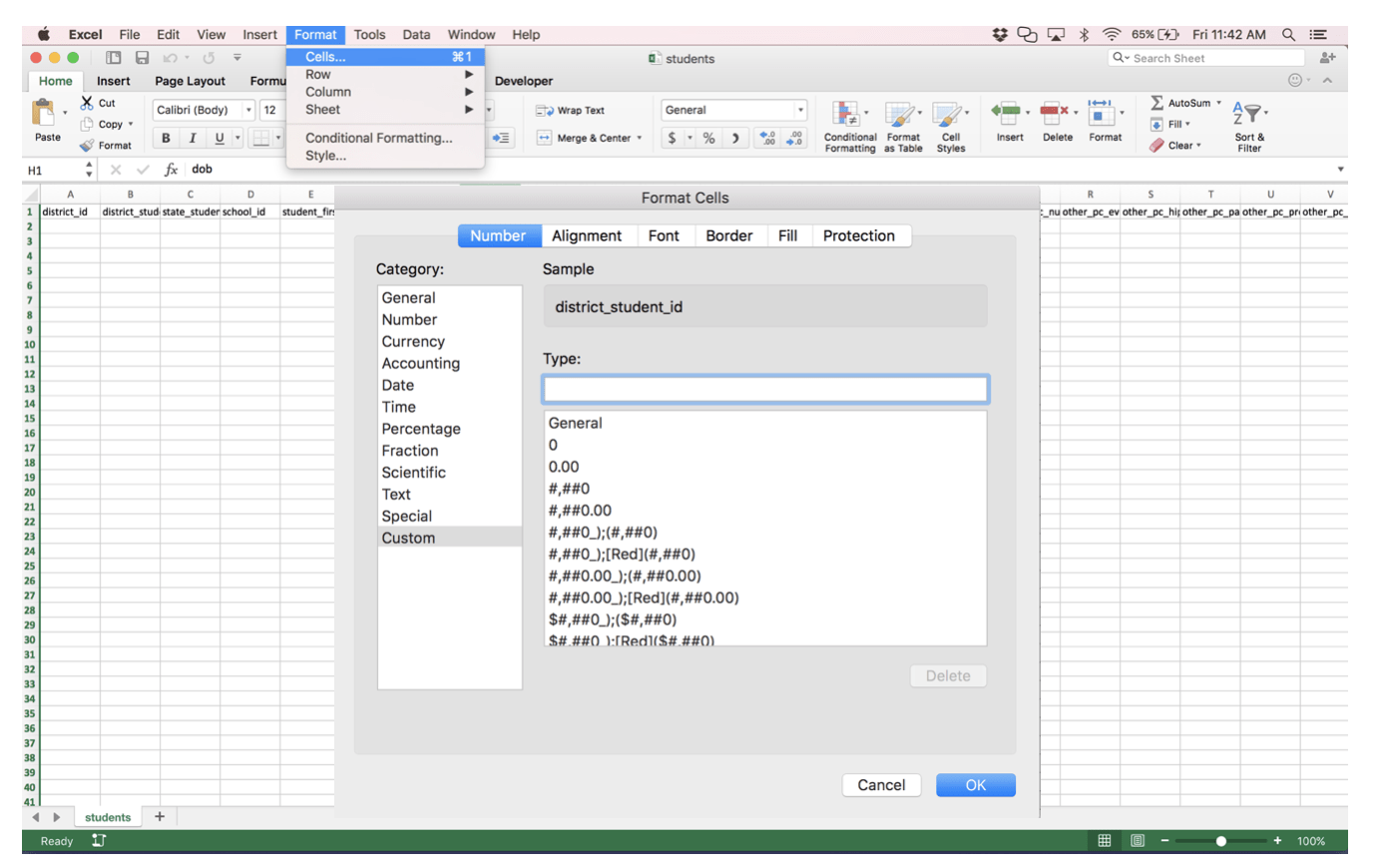Viewport: 1385px width, 868px height.
Task: Open Sort & Filter
Action: coord(1248,126)
